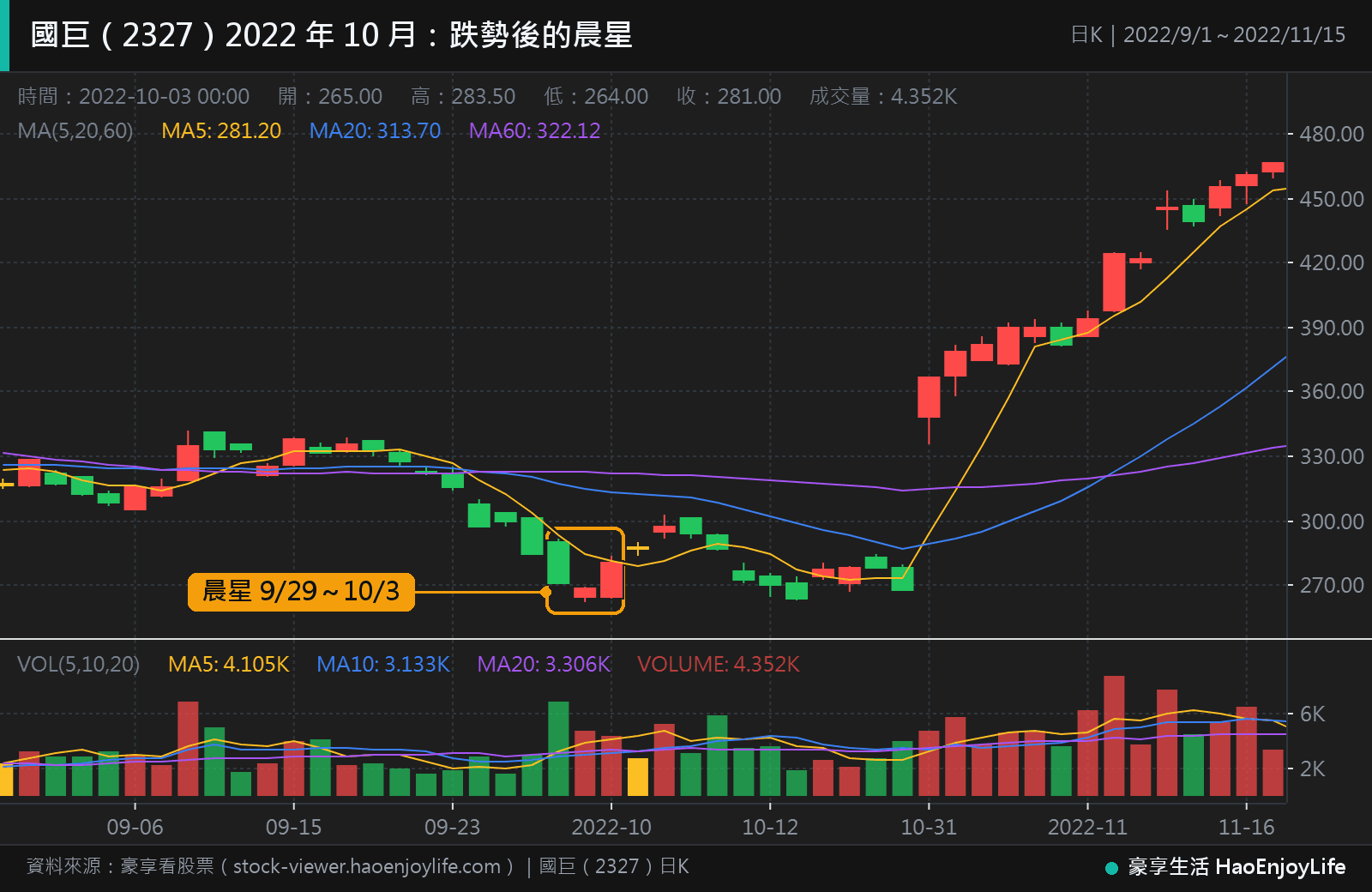The height and width of the screenshot is (892, 1372).
Task: Click the 300.00 price axis label
Action: [x=1331, y=521]
